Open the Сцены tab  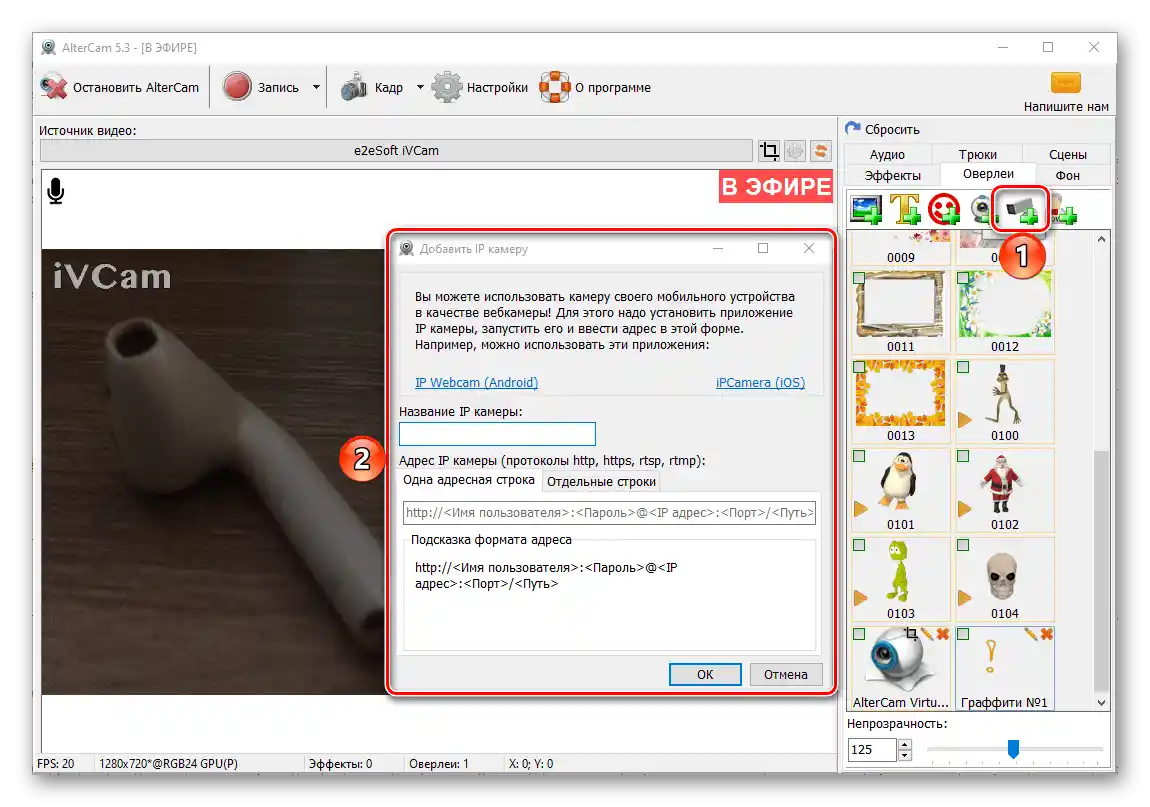click(x=1067, y=155)
